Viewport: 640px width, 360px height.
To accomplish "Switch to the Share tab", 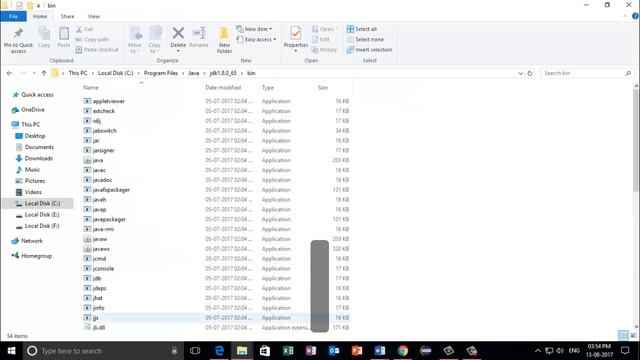I will coord(67,16).
